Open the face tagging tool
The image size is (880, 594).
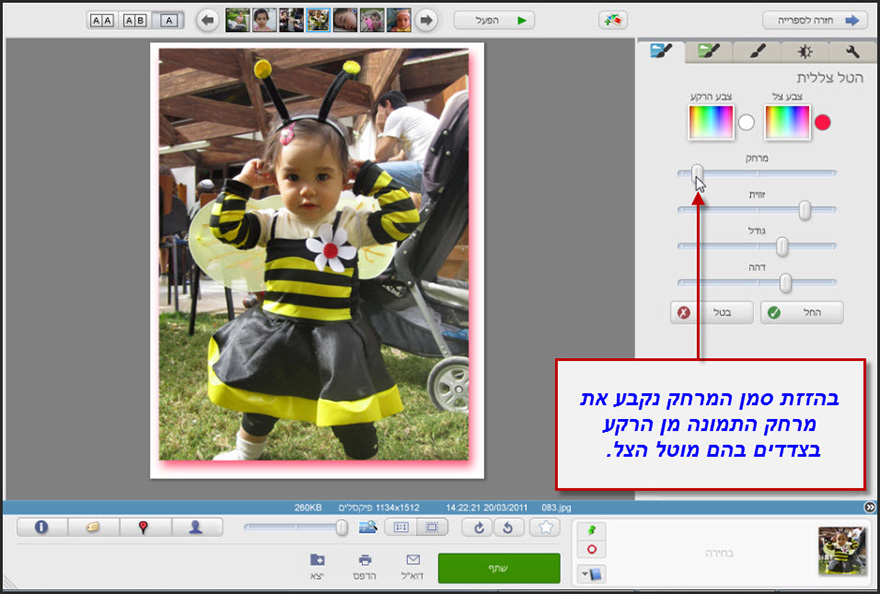click(x=196, y=526)
